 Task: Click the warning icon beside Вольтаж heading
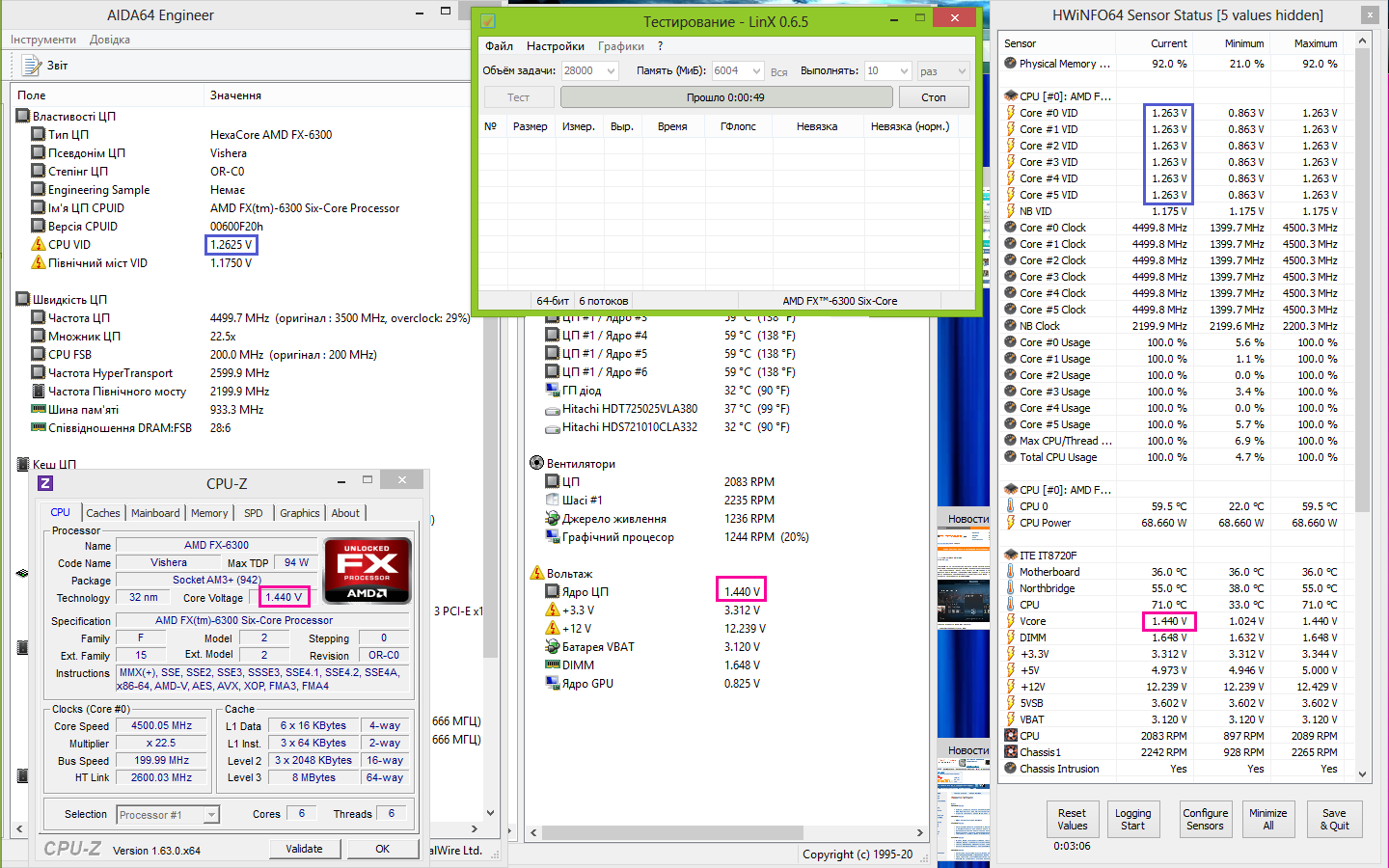pyautogui.click(x=536, y=573)
